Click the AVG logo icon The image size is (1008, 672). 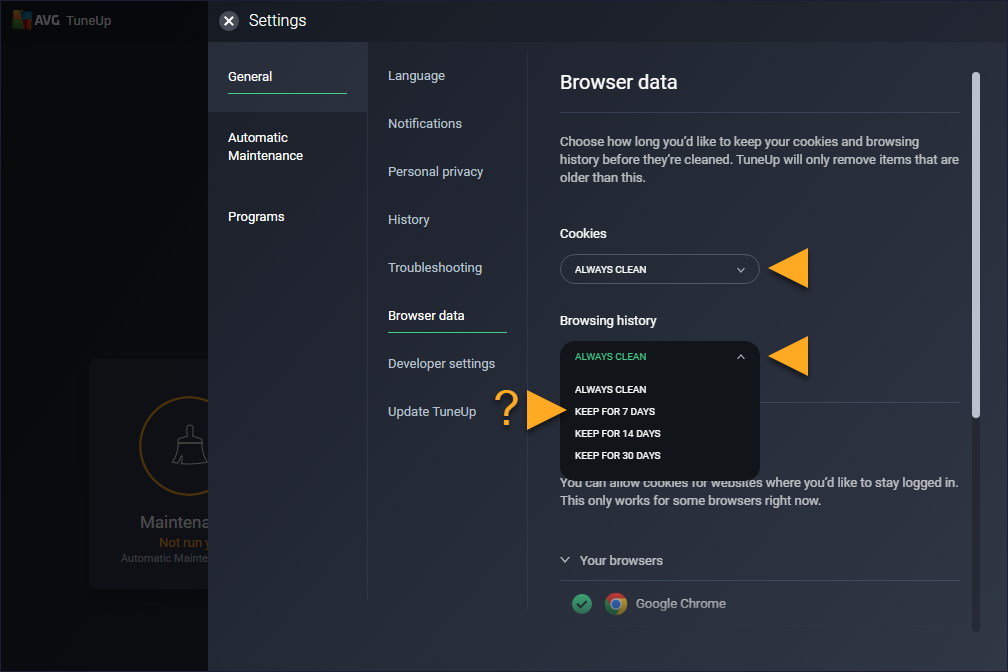pos(22,20)
